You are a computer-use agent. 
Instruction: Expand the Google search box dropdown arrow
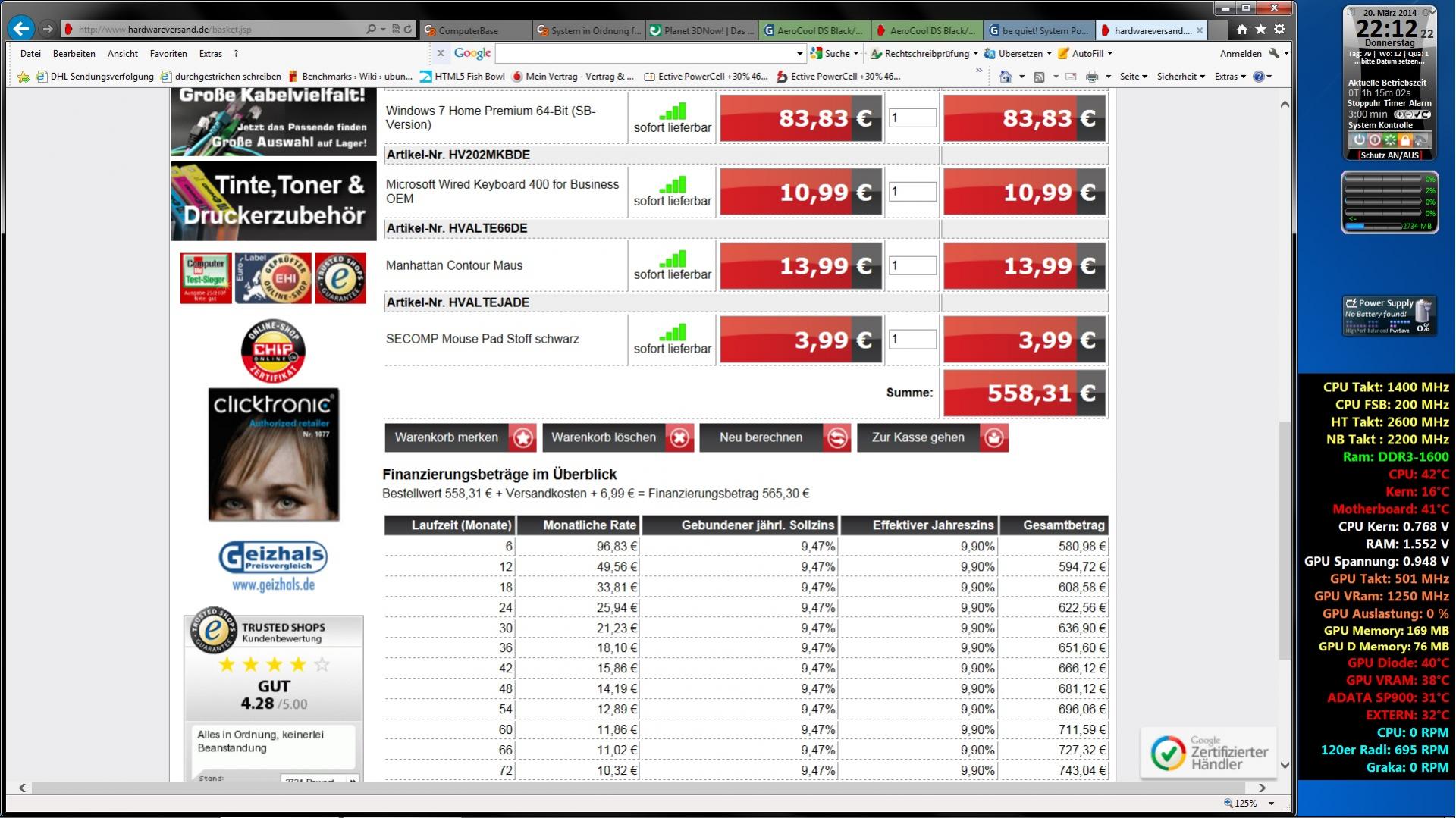point(799,53)
